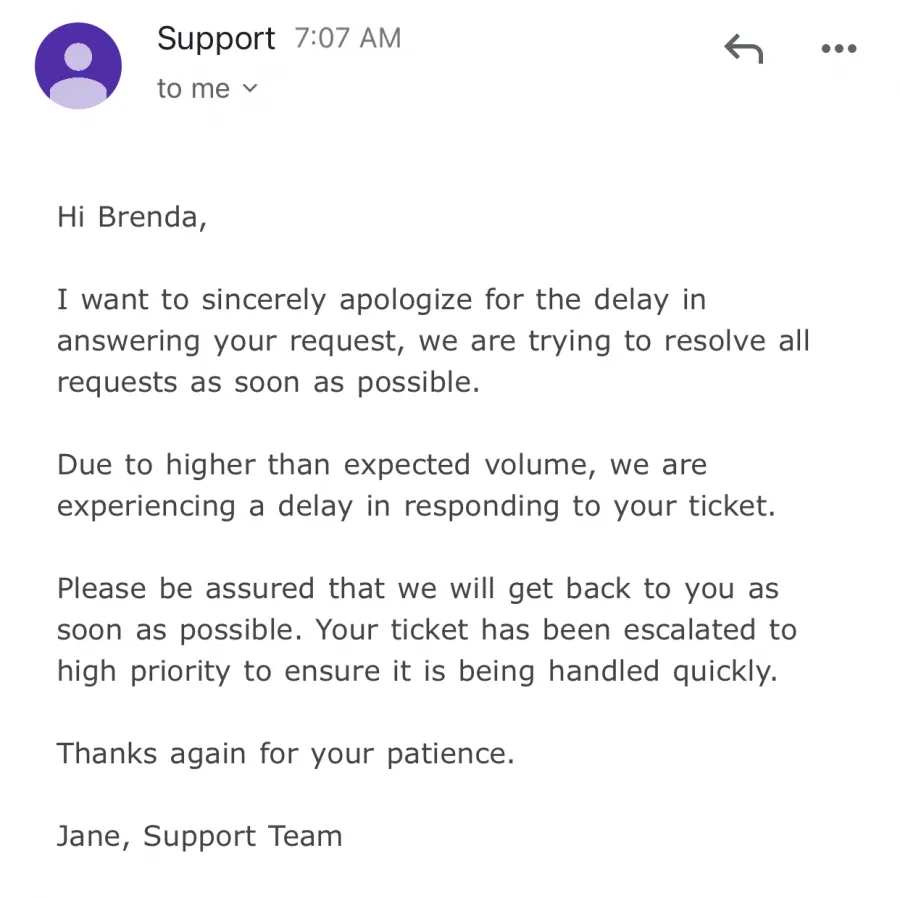This screenshot has height=898, width=900.
Task: Open the three-dot more options menu
Action: pos(839,49)
